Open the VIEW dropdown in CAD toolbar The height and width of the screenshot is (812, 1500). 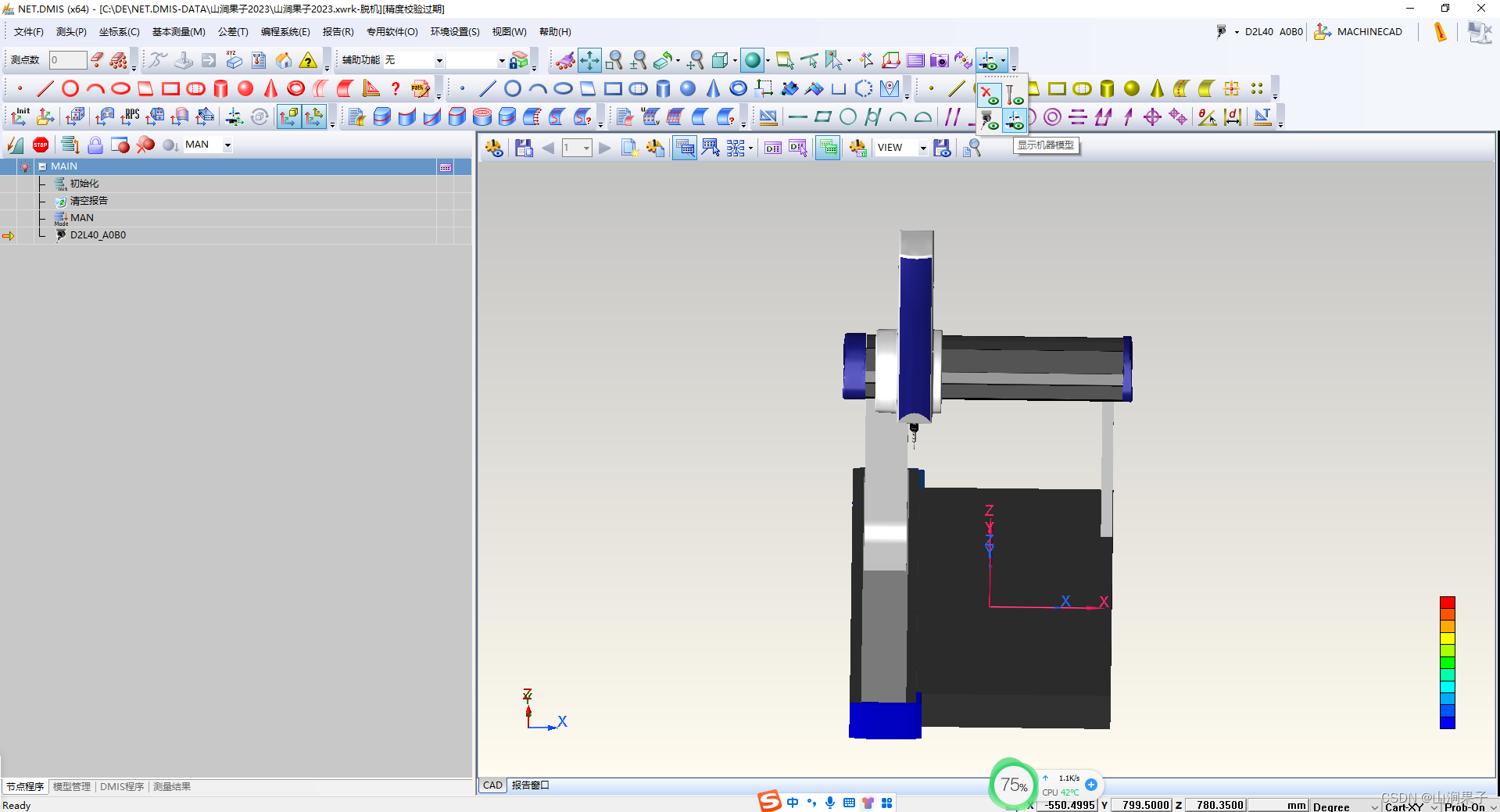click(923, 148)
